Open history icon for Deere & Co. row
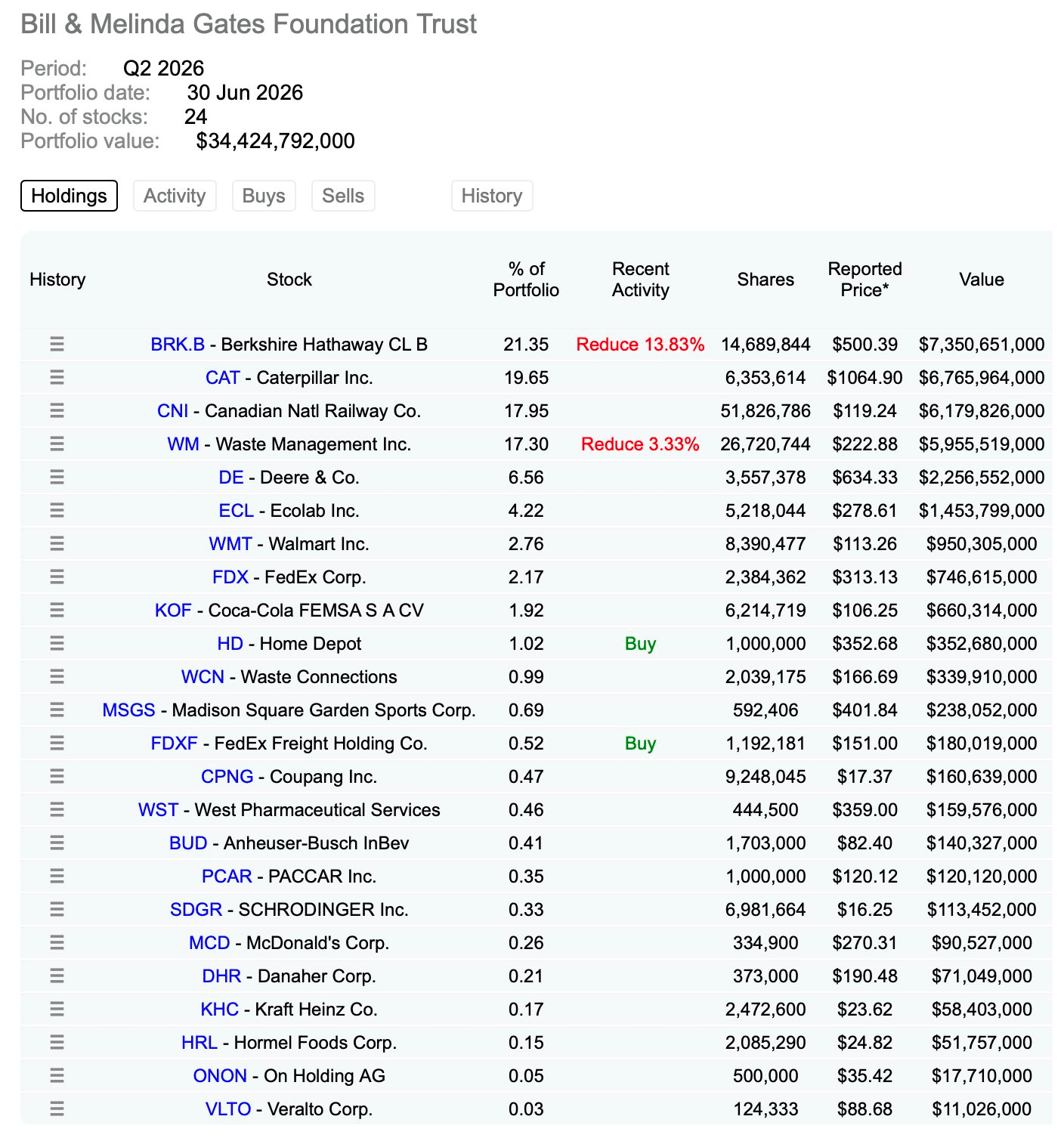Viewport: 1064px width, 1138px height. tap(57, 478)
